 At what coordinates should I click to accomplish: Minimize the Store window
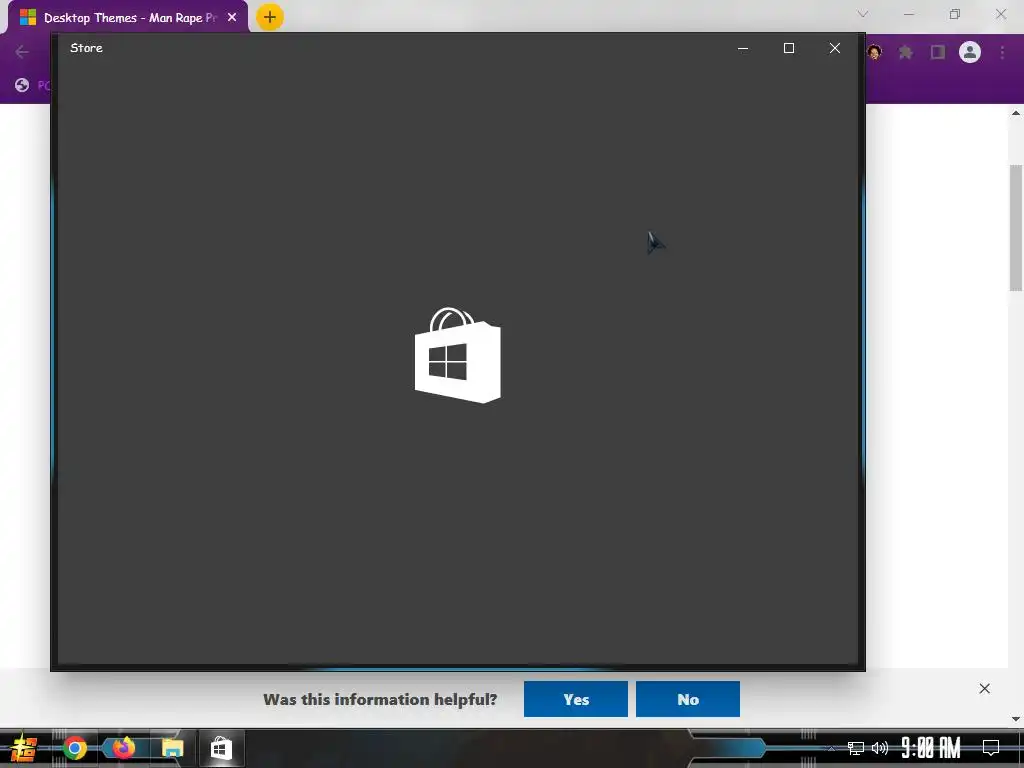[743, 48]
